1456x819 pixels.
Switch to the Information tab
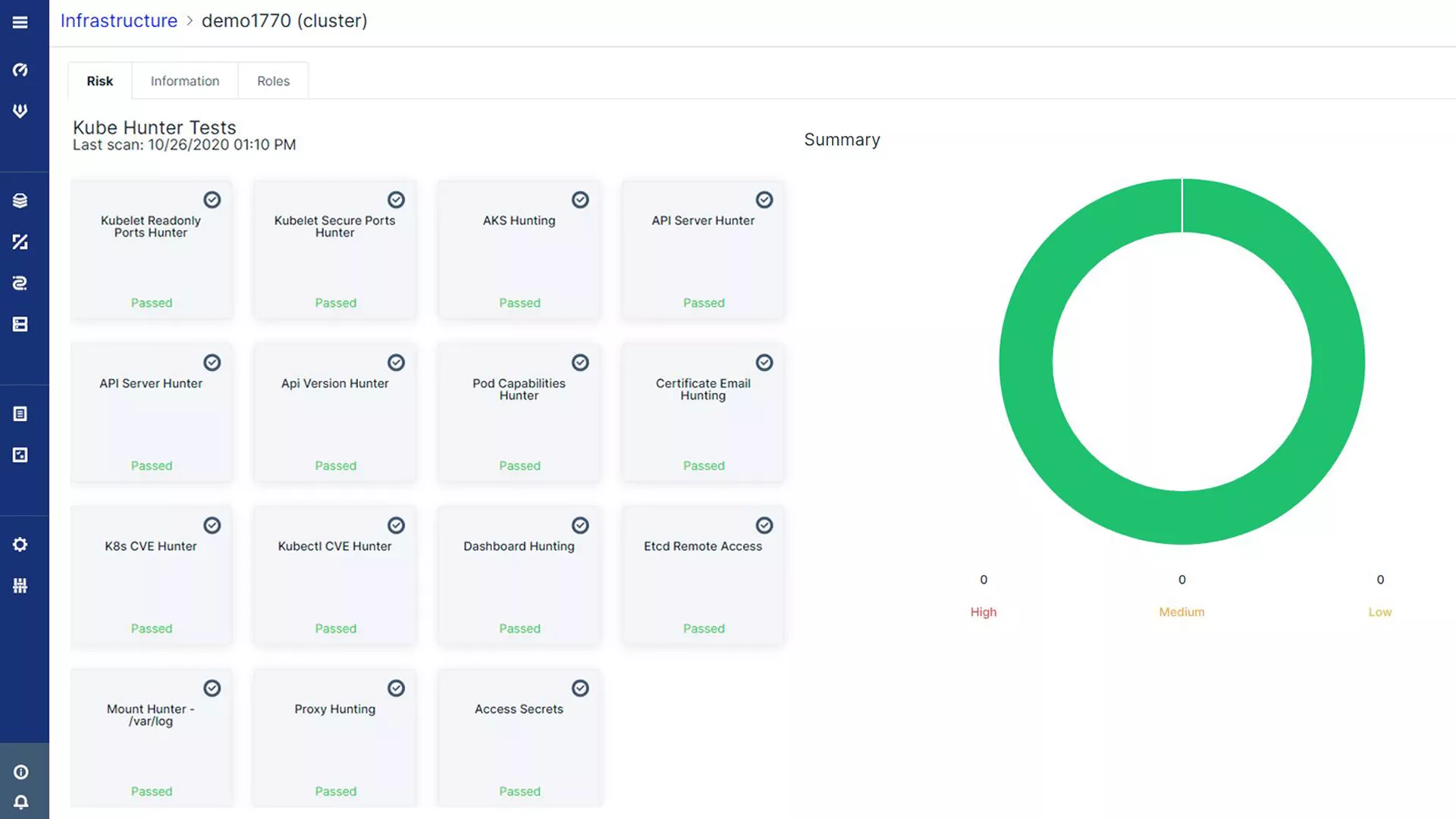(185, 80)
